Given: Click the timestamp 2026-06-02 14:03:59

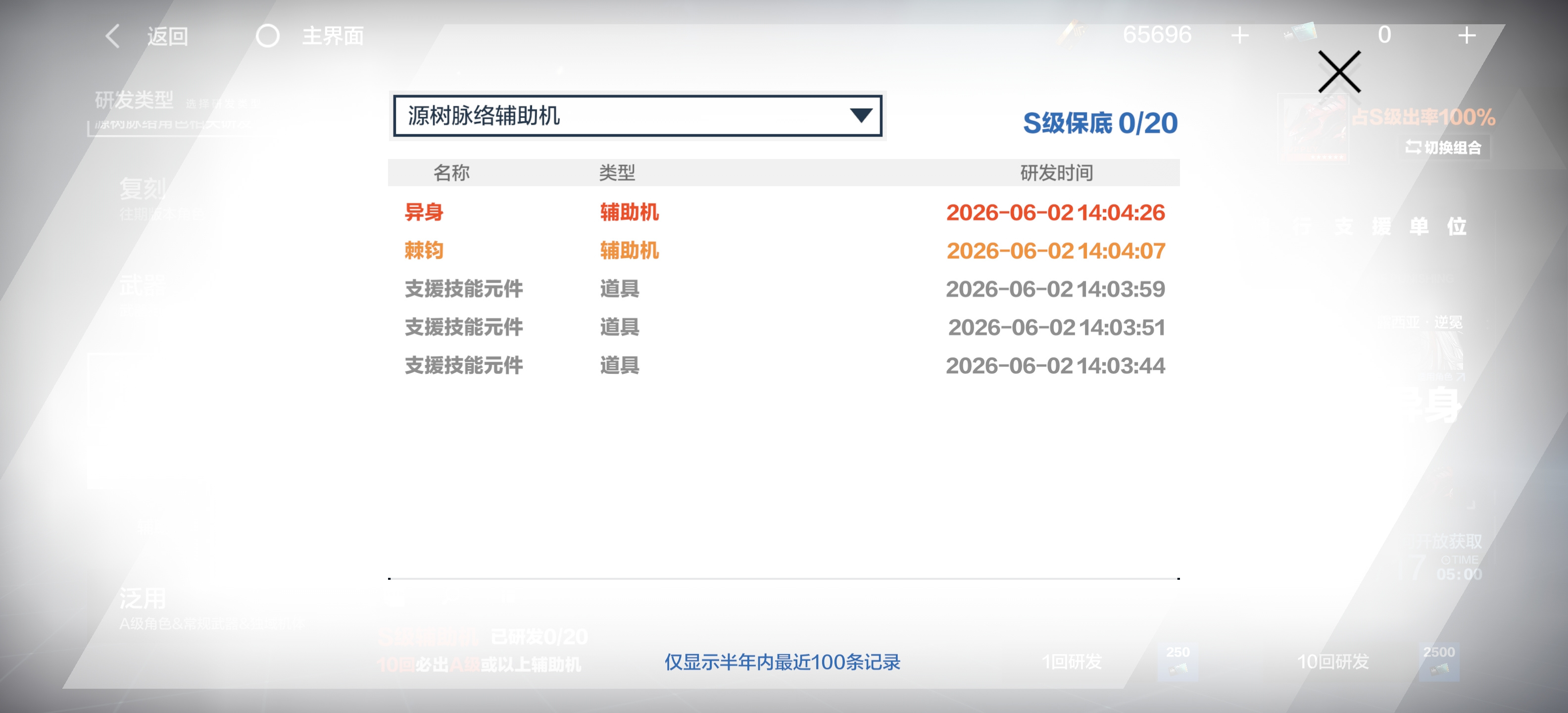Looking at the screenshot, I should point(1055,289).
